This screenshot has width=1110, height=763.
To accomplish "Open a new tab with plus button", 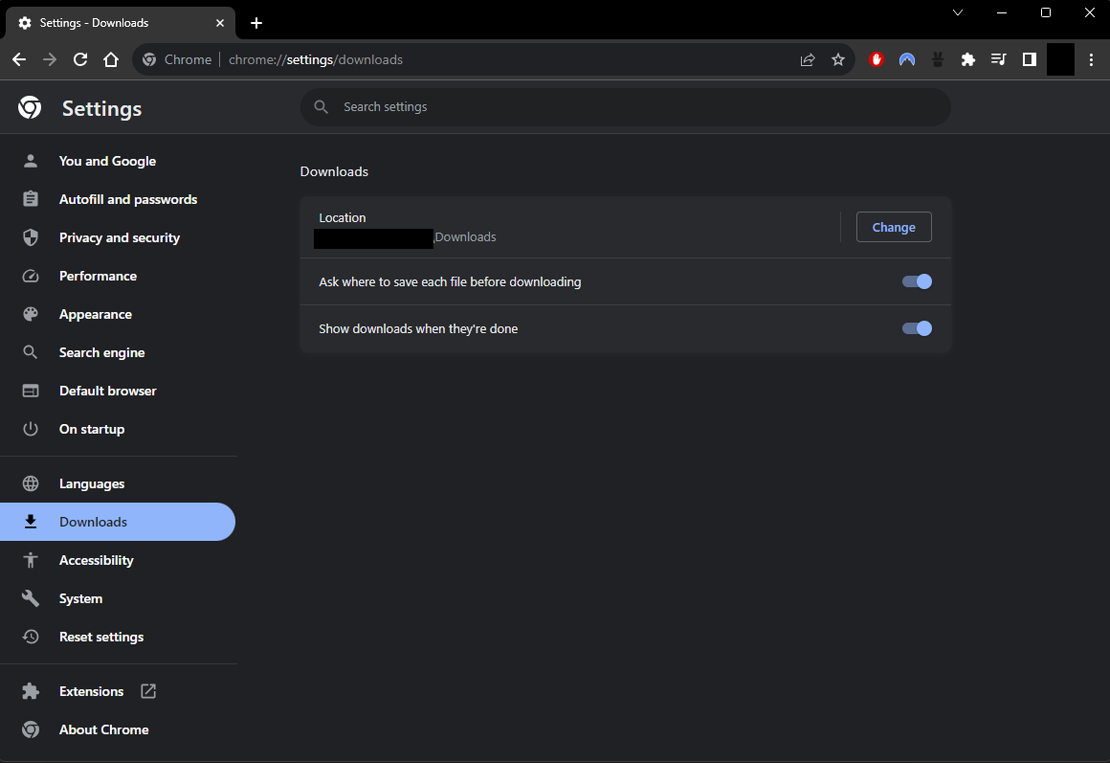I will [x=256, y=23].
